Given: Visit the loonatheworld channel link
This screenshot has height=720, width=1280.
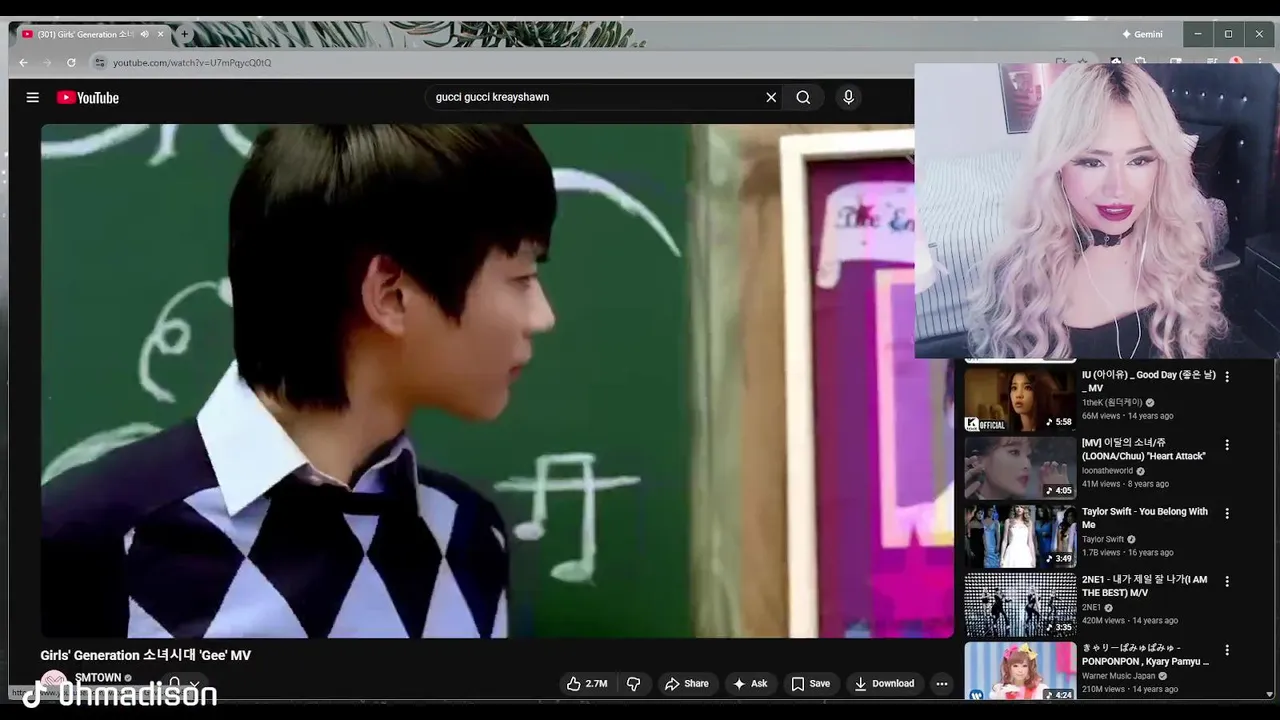Looking at the screenshot, I should (1107, 470).
